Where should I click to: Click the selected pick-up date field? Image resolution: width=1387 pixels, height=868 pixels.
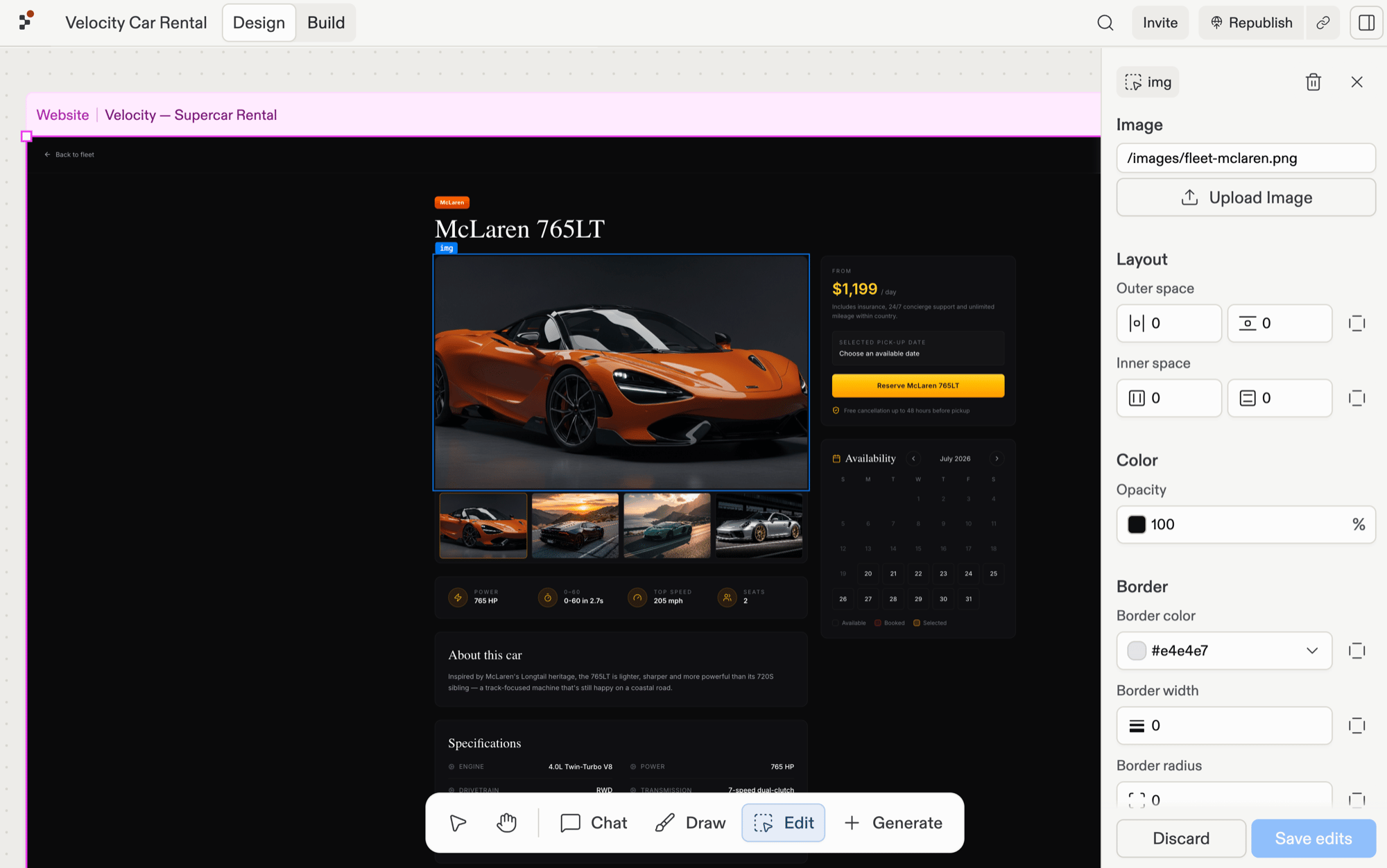click(x=918, y=348)
